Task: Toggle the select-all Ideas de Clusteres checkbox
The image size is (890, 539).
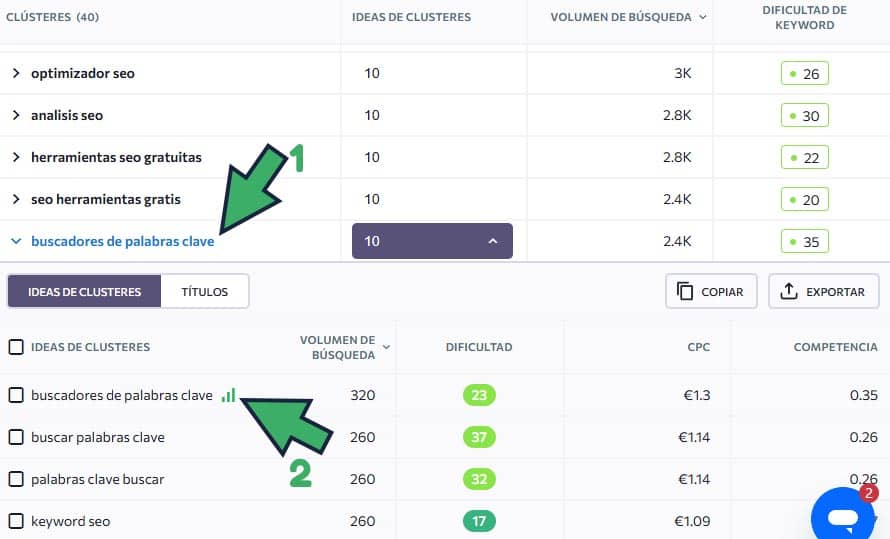Action: [16, 347]
